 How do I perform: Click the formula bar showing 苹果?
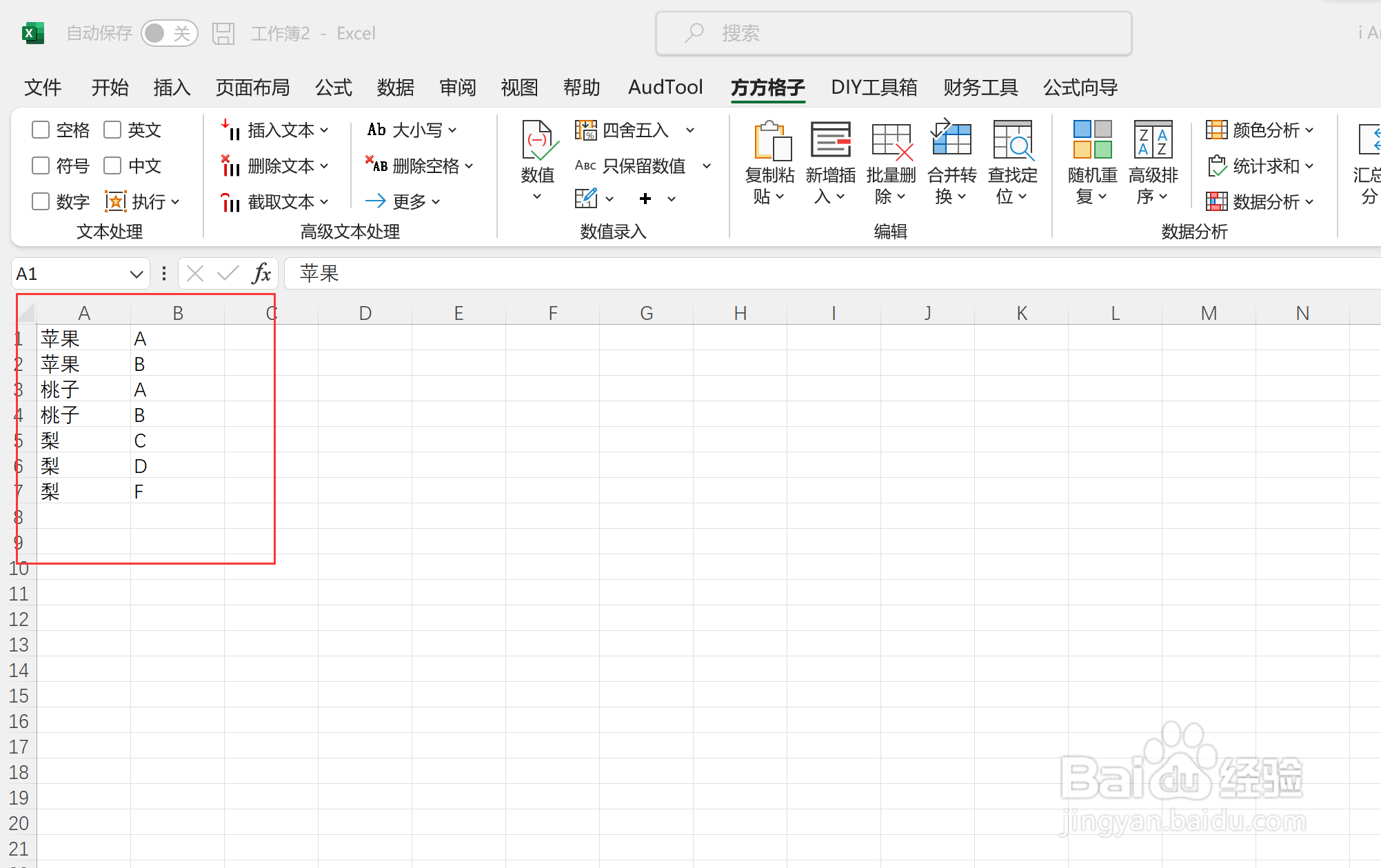tap(833, 274)
